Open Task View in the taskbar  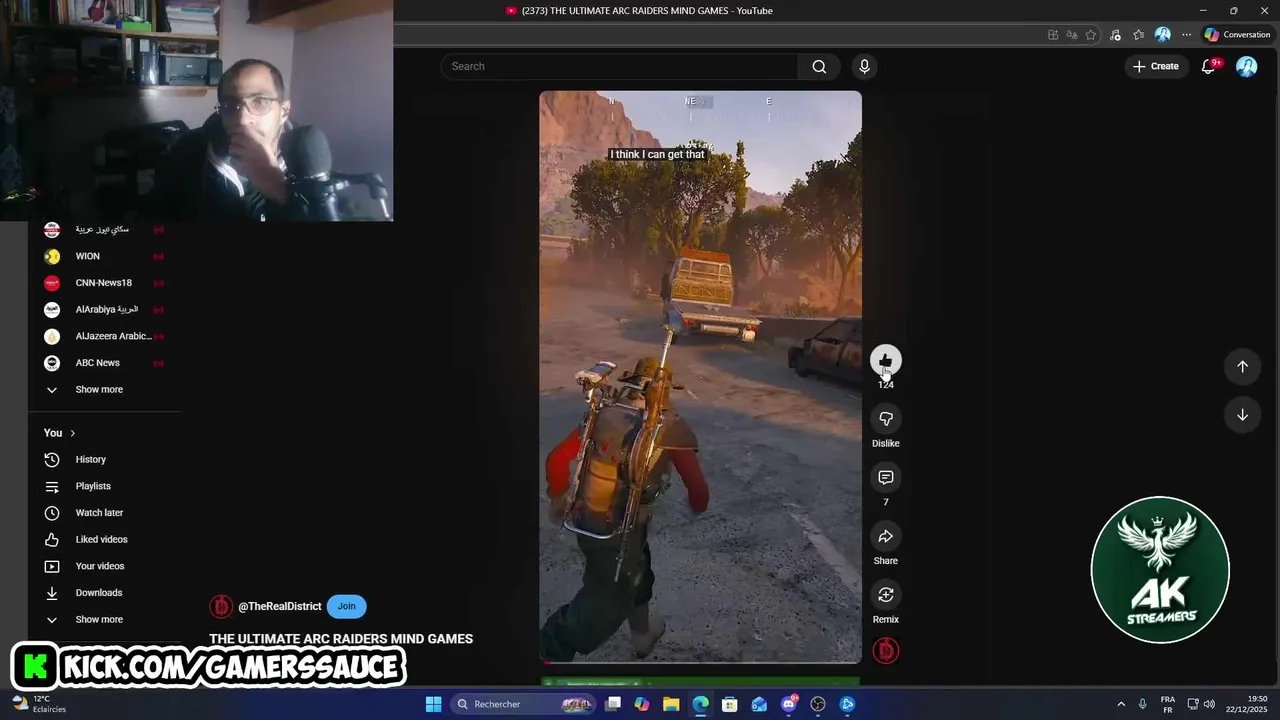(x=613, y=704)
